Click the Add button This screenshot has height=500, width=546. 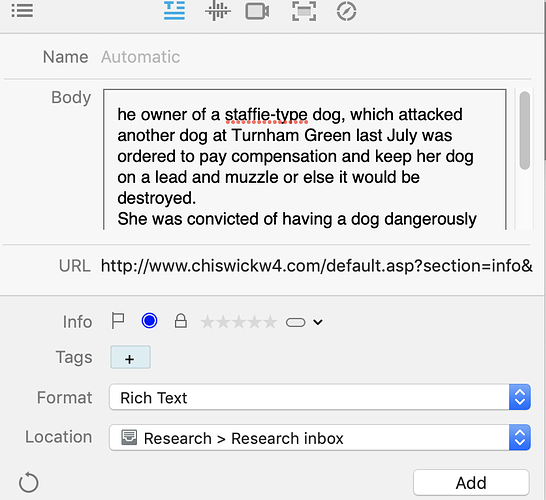471,483
